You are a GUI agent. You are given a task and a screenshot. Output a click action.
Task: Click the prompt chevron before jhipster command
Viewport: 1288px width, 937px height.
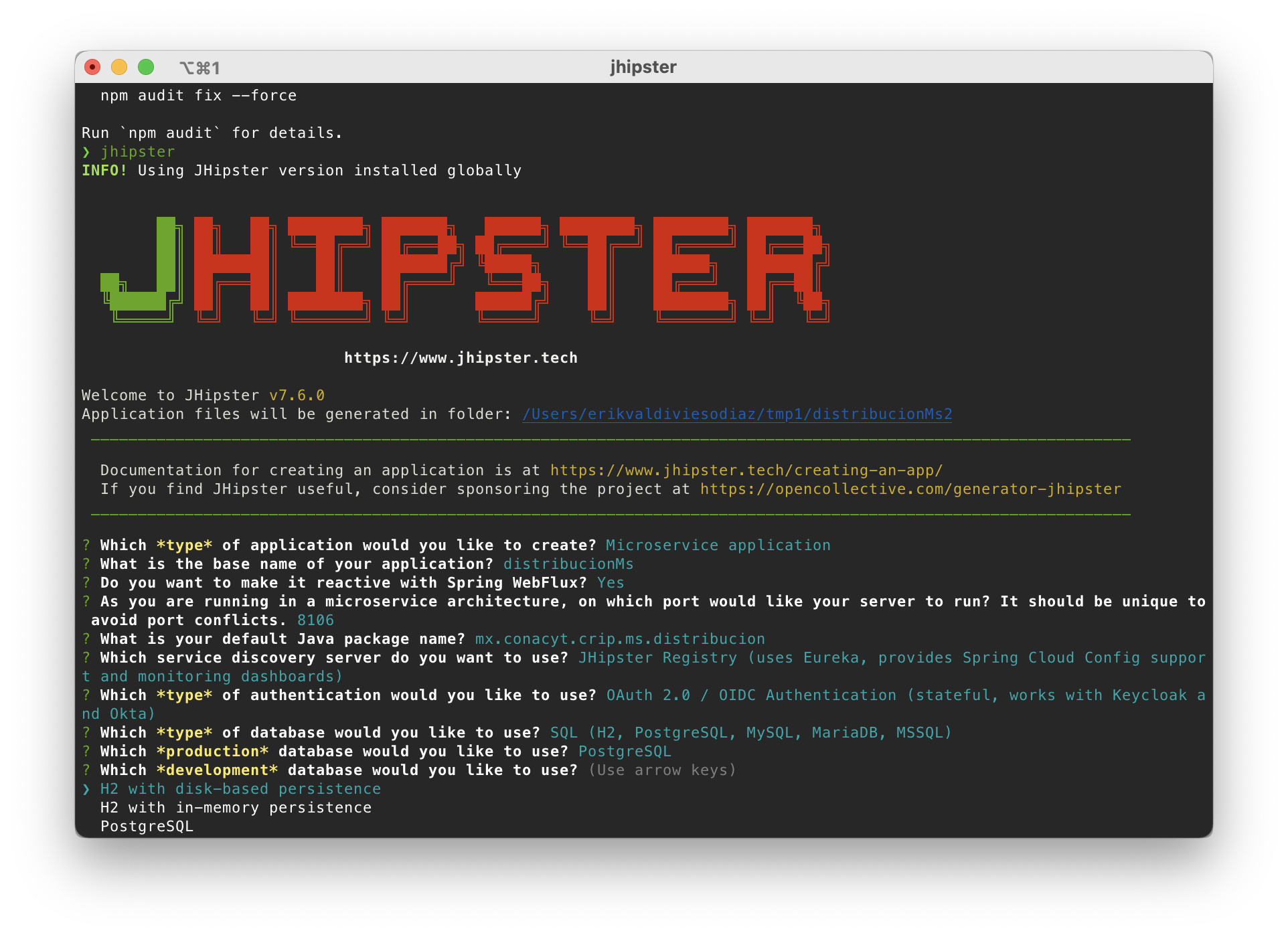(86, 152)
